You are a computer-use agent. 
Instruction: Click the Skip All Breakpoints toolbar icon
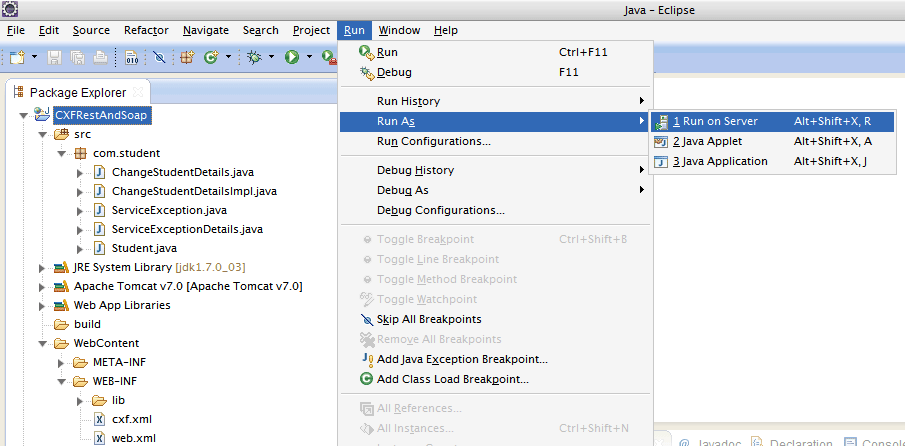click(x=158, y=58)
